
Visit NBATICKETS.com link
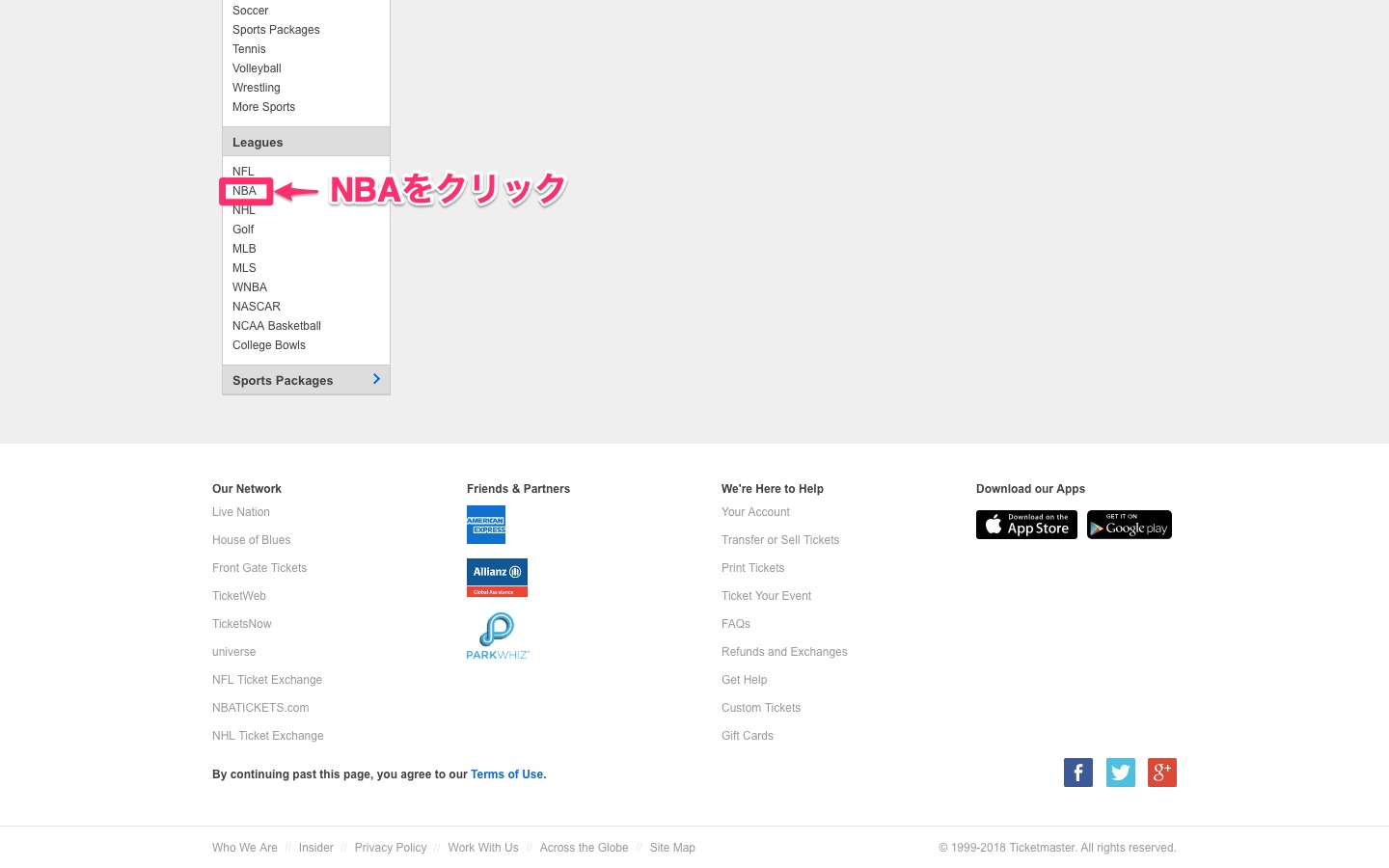(x=260, y=708)
